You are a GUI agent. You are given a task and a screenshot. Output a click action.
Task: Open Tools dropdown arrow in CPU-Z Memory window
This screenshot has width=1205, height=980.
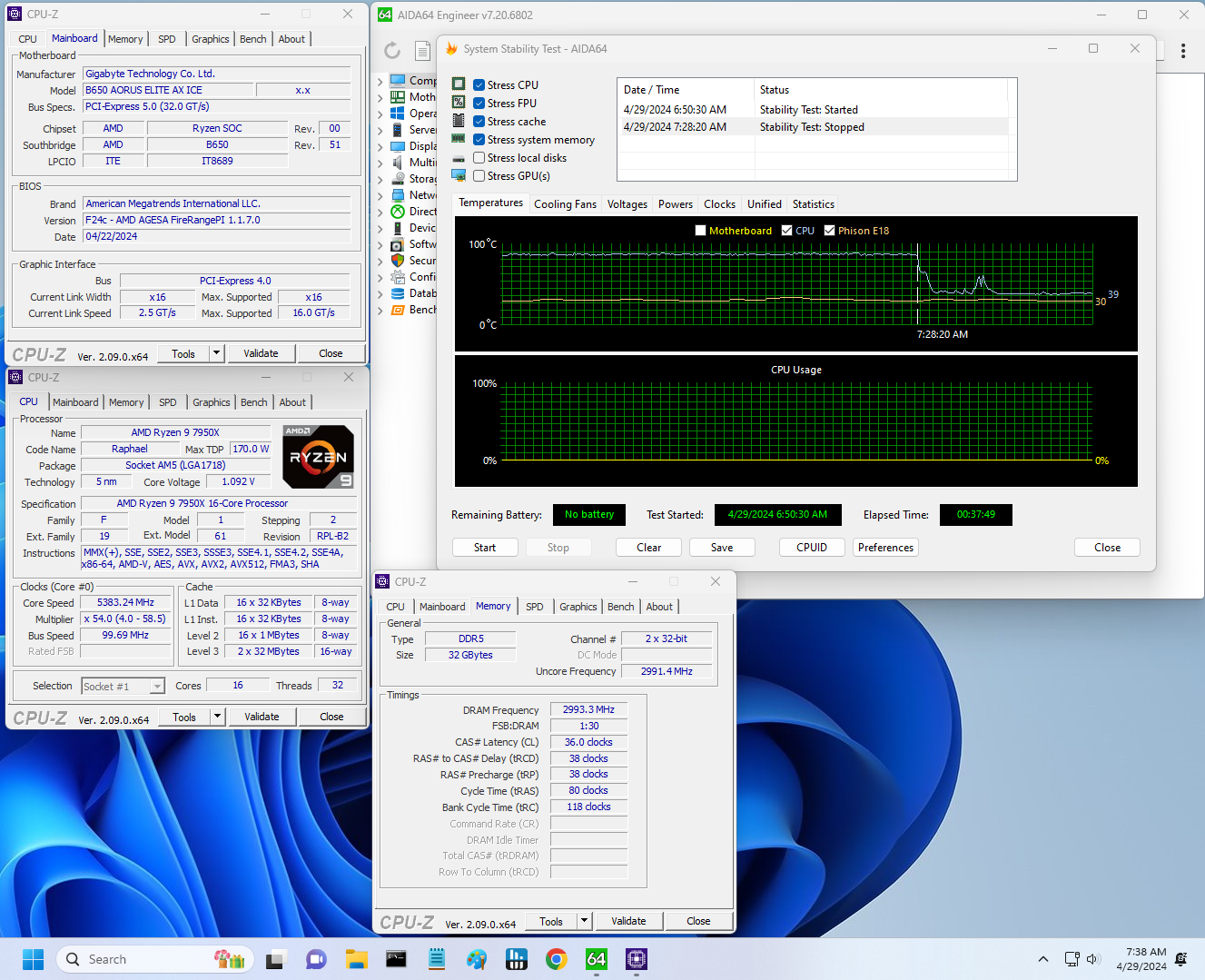point(584,921)
